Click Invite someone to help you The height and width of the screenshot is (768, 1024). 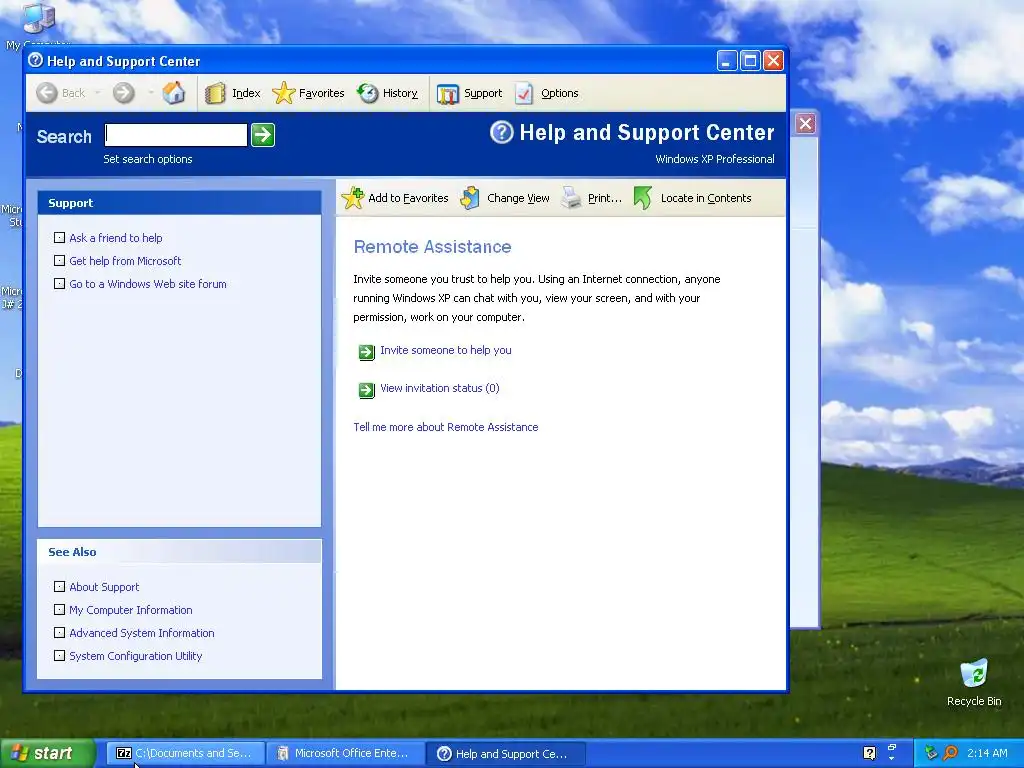coord(445,350)
